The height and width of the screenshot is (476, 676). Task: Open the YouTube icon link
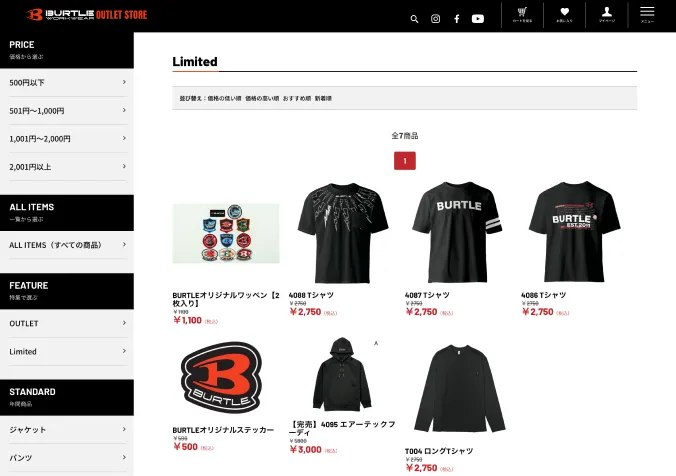click(x=478, y=19)
